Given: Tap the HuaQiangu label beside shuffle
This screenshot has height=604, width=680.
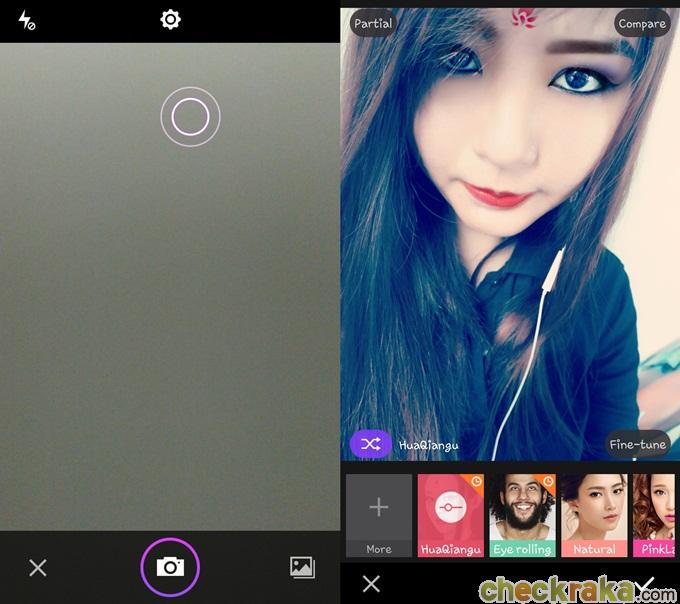Looking at the screenshot, I should coord(428,445).
